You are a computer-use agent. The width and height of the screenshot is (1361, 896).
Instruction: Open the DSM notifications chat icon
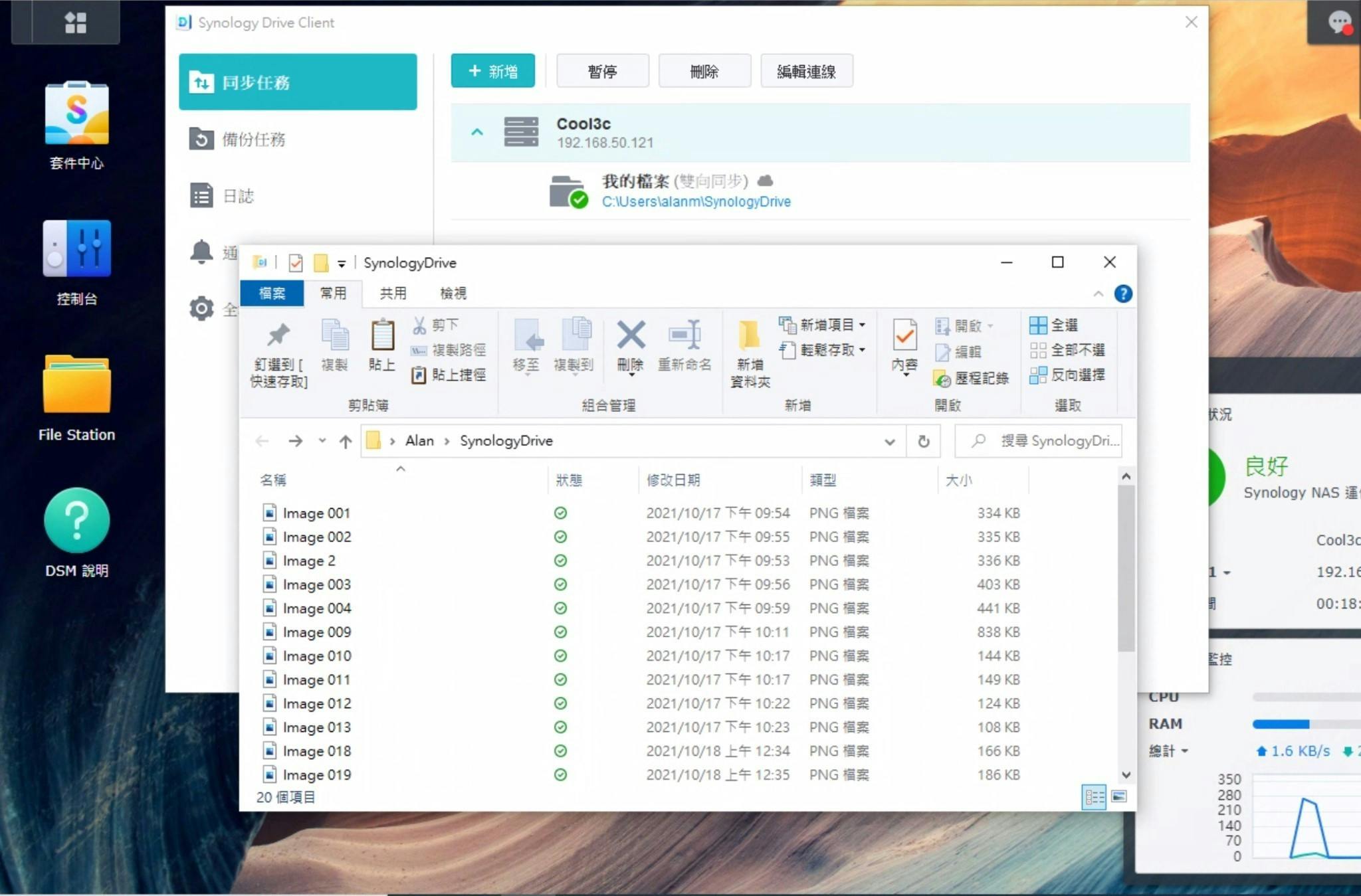1338,23
